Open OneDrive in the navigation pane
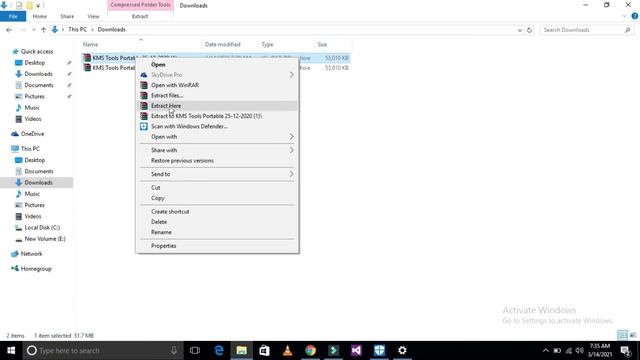The width and height of the screenshot is (640, 360). click(x=32, y=134)
